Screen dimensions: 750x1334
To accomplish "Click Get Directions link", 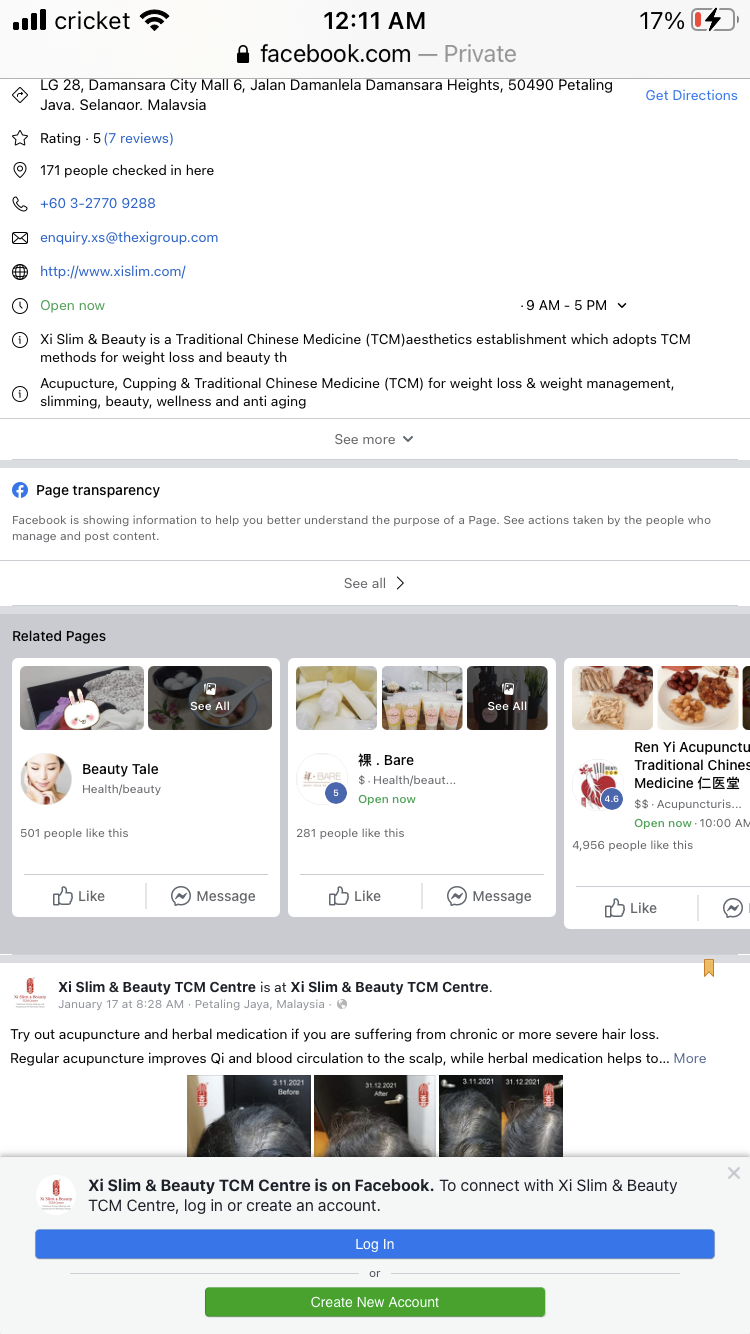I will pos(691,95).
